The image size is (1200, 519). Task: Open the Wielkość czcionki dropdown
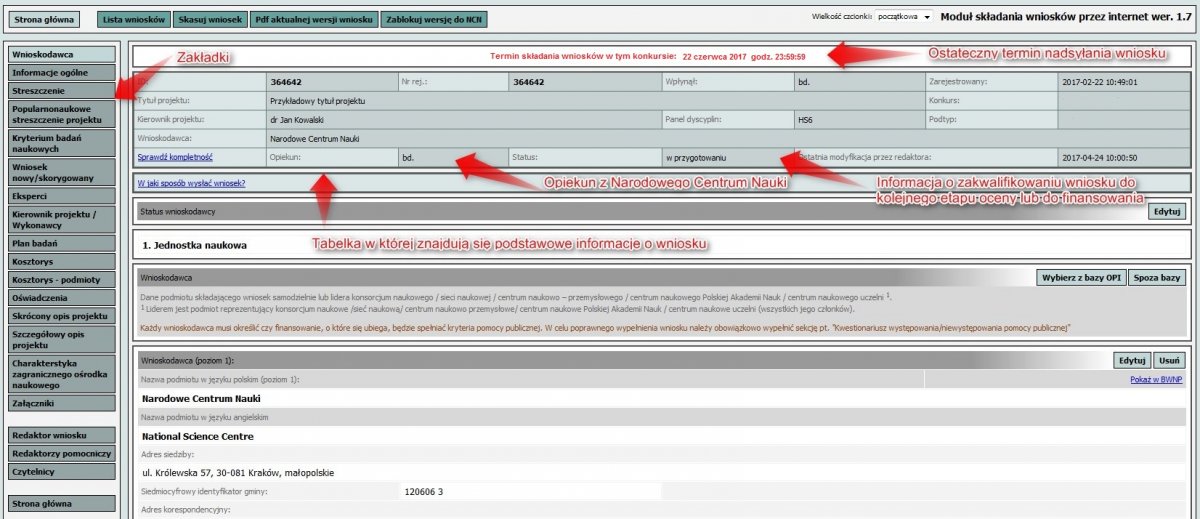coord(904,17)
